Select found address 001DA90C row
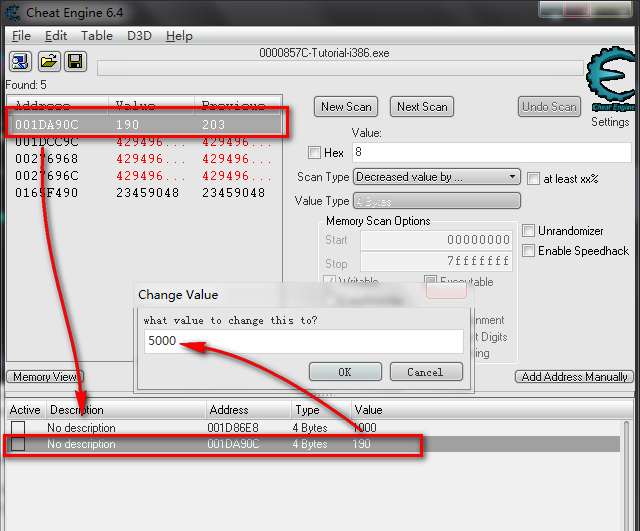The width and height of the screenshot is (640, 531). 144,124
